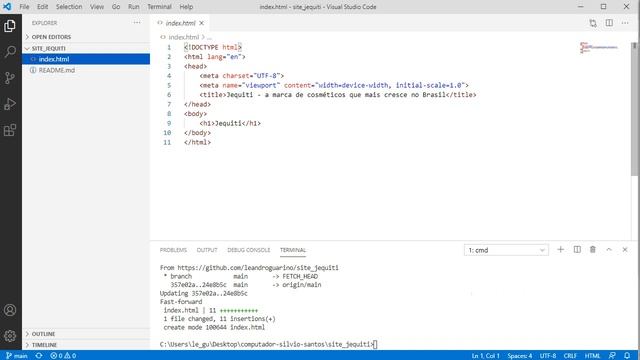640x360 pixels.
Task: Open the terminal selector dropdown 1: cmd
Action: pyautogui.click(x=506, y=250)
